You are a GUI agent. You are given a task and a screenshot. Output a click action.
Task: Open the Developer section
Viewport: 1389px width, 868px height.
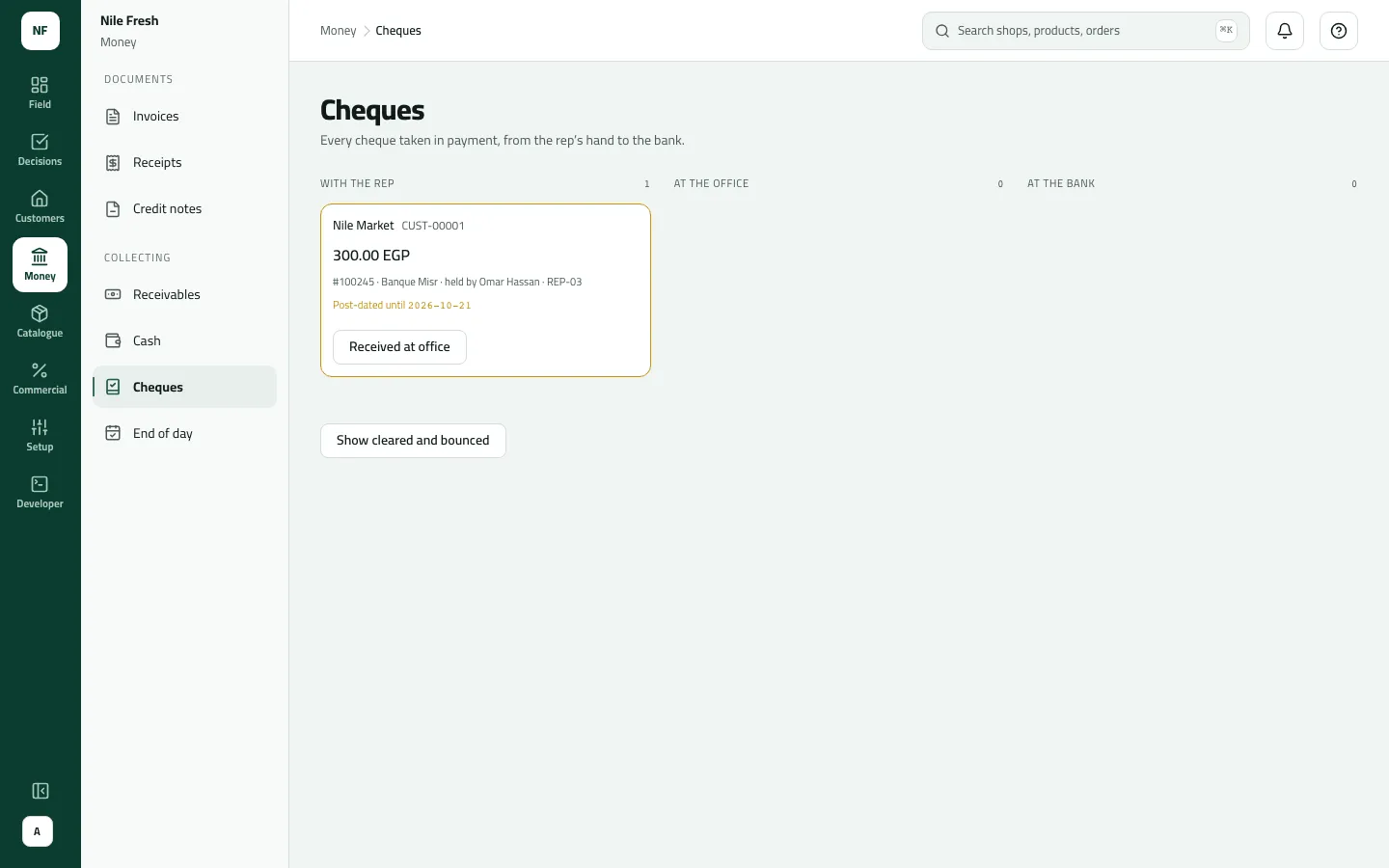click(x=40, y=492)
